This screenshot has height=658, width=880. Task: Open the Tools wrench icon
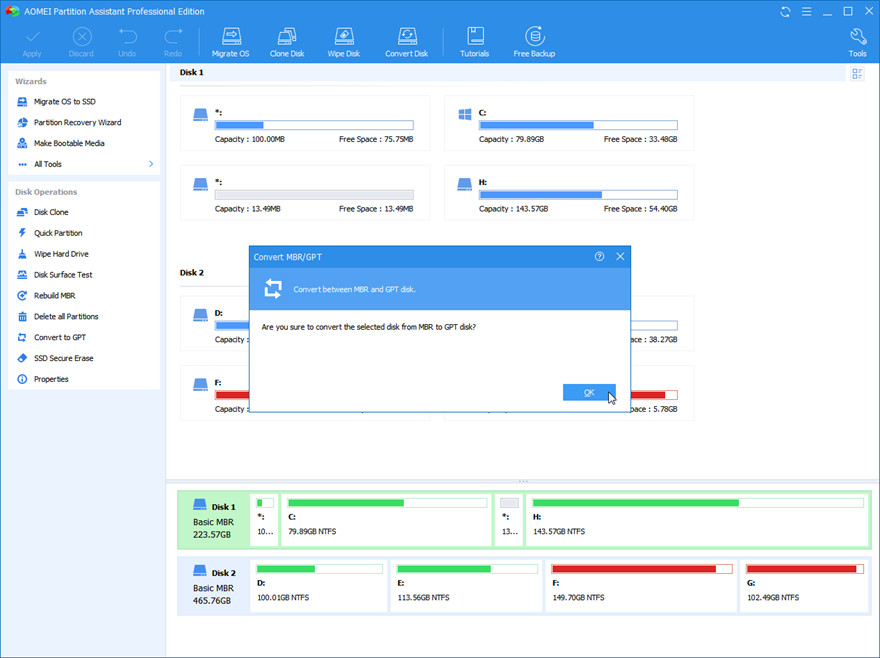858,42
